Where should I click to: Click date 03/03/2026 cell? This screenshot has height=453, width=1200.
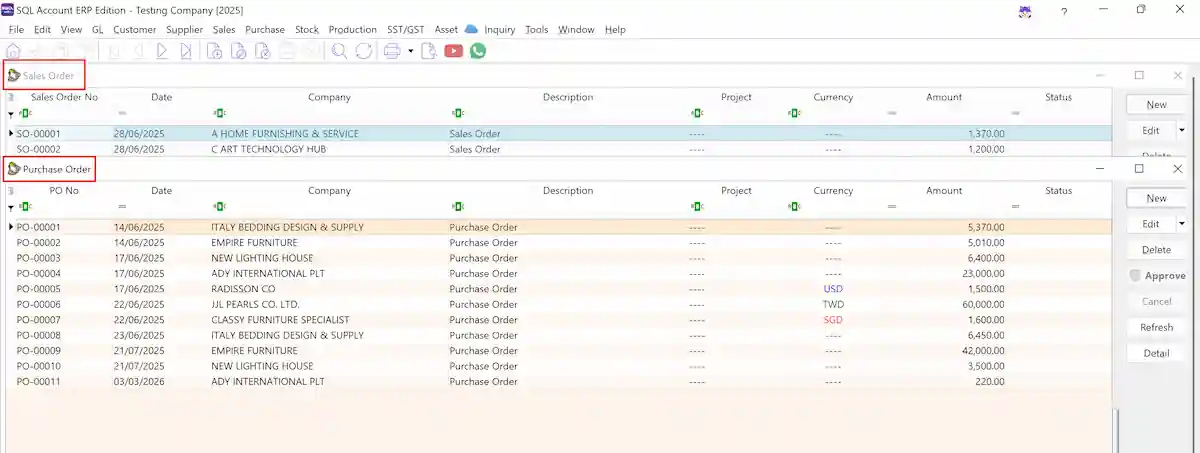pyautogui.click(x=139, y=382)
